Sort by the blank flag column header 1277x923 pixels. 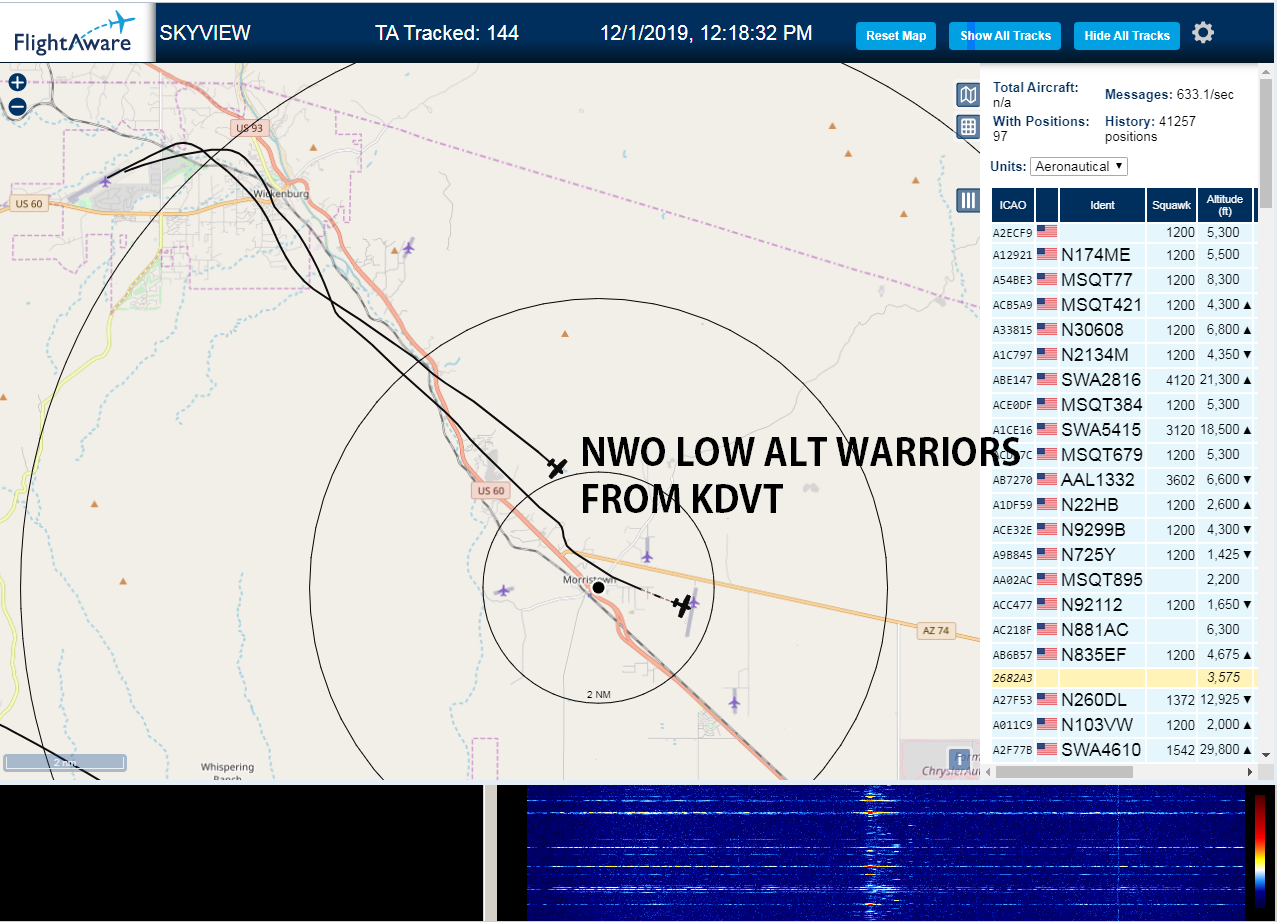point(1047,205)
